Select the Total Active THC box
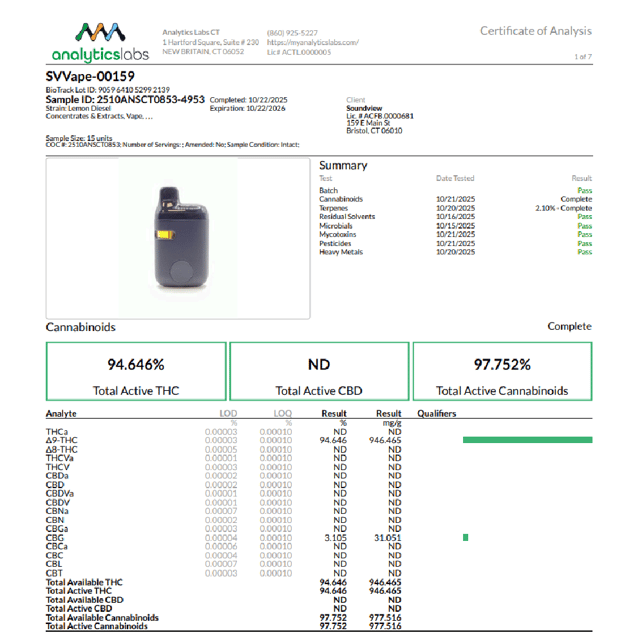The height and width of the screenshot is (644, 644). 136,371
